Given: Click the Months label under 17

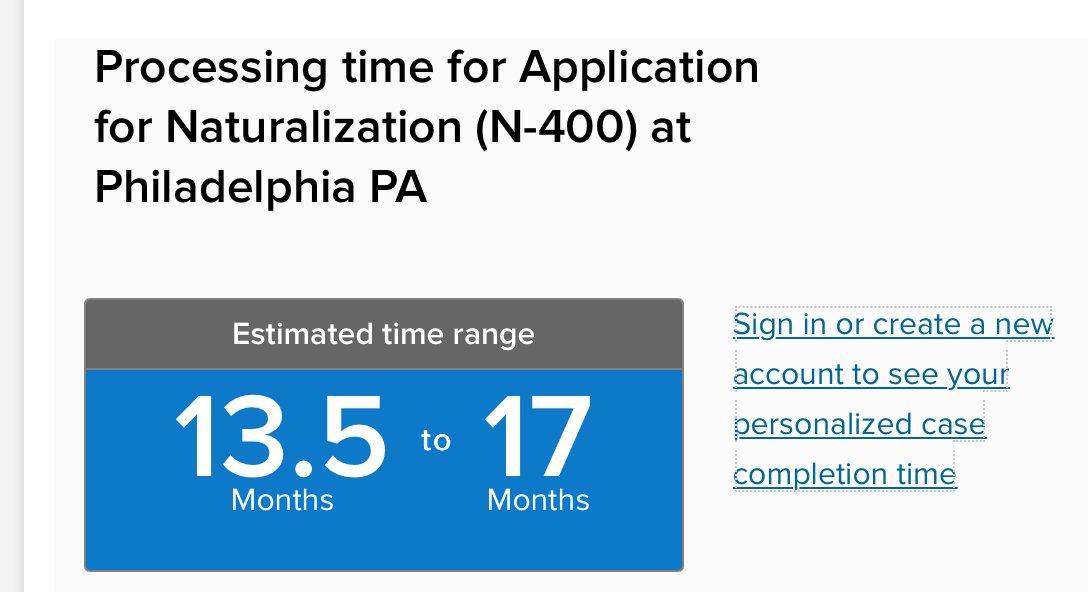Looking at the screenshot, I should pyautogui.click(x=538, y=500).
